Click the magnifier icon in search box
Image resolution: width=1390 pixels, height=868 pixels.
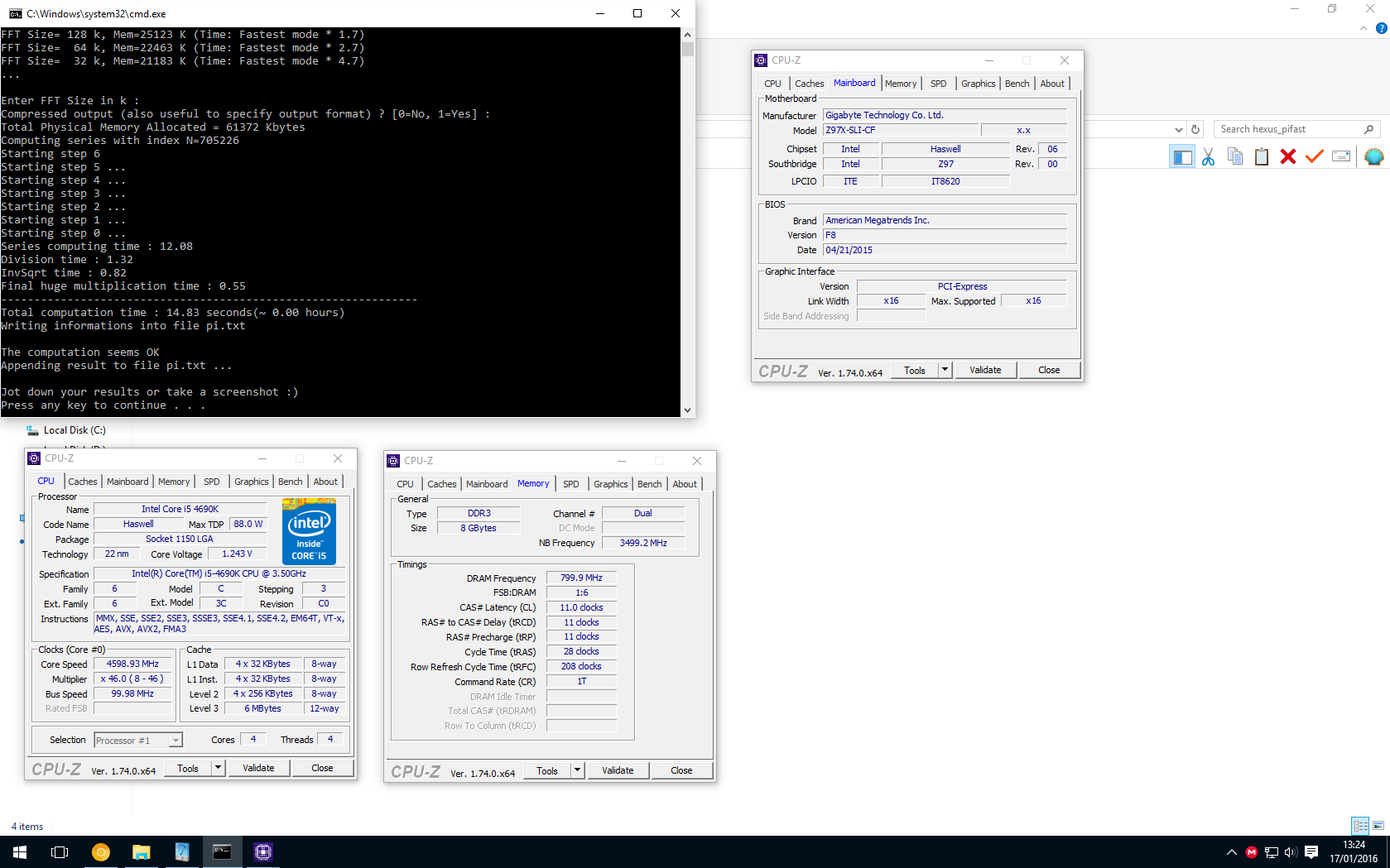(1368, 129)
